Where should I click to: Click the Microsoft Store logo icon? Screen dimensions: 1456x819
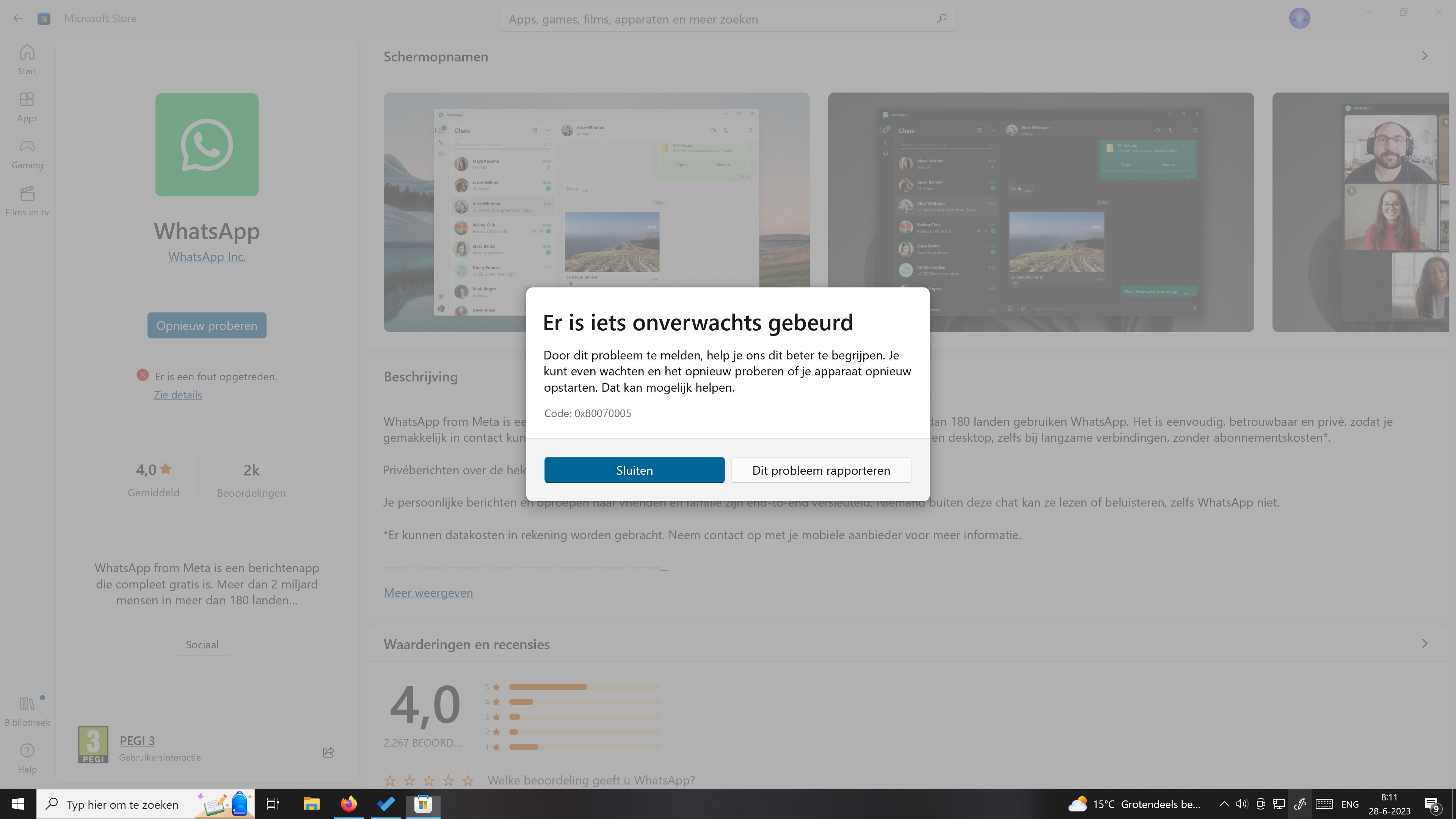click(44, 18)
